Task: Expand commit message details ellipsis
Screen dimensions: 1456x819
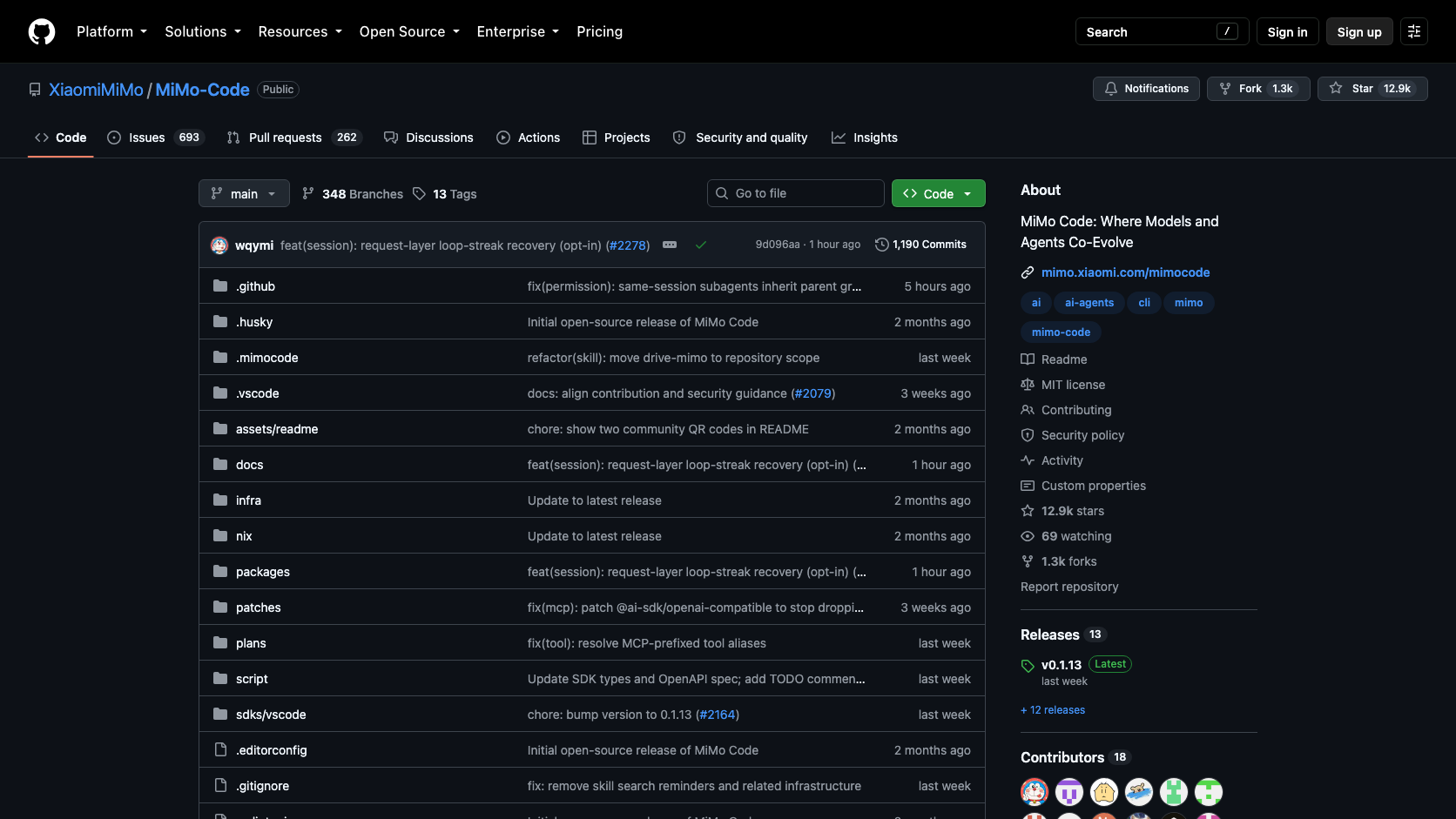Action: pos(670,245)
